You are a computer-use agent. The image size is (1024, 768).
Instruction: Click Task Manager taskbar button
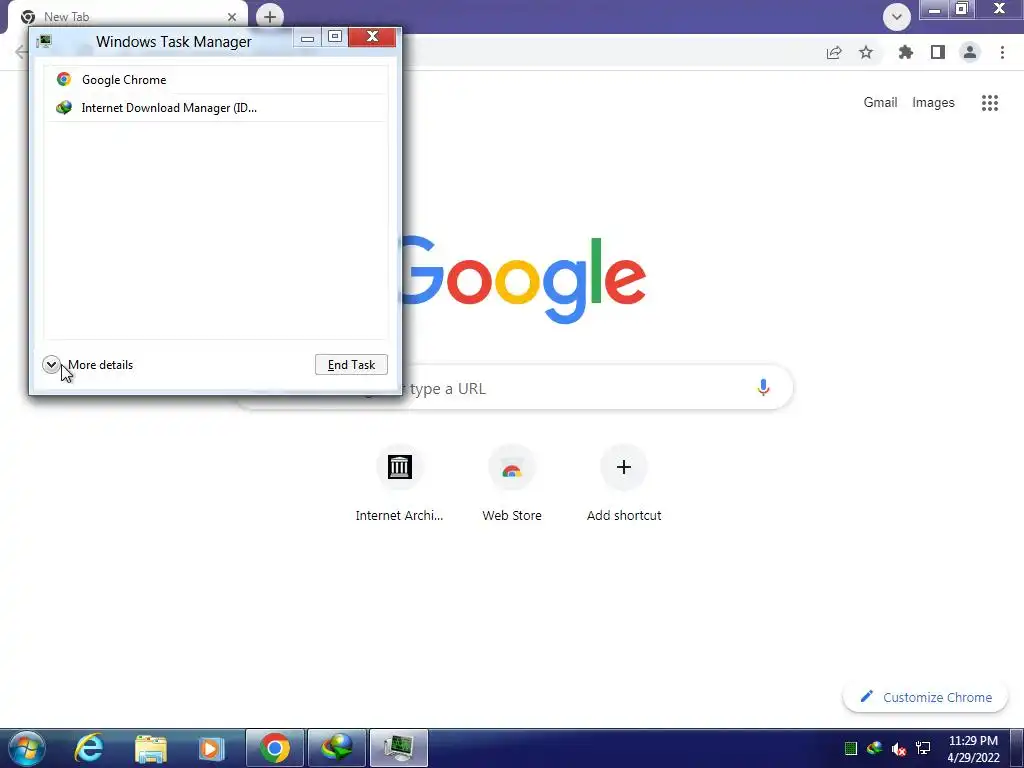(398, 748)
